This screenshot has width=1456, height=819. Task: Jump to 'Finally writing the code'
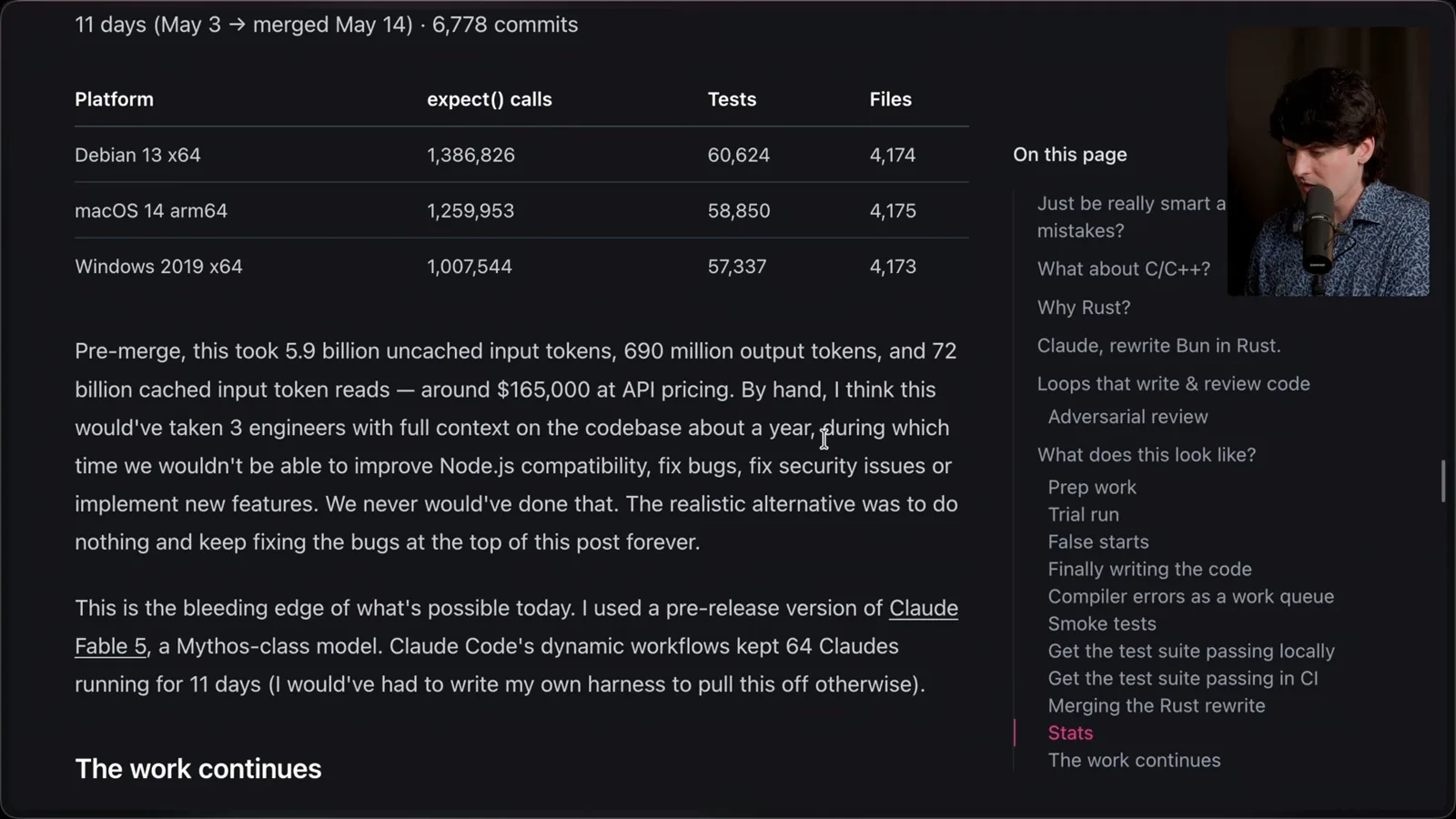(x=1150, y=570)
